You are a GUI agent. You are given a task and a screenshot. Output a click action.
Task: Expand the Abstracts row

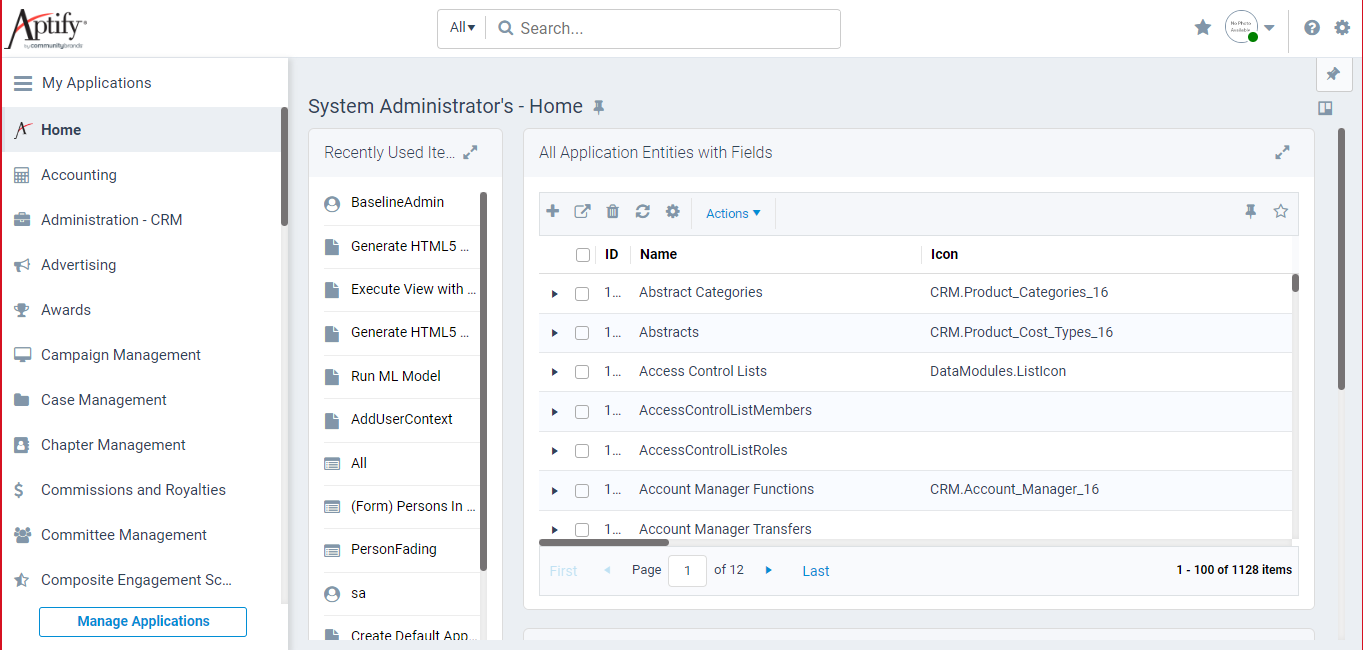click(555, 333)
